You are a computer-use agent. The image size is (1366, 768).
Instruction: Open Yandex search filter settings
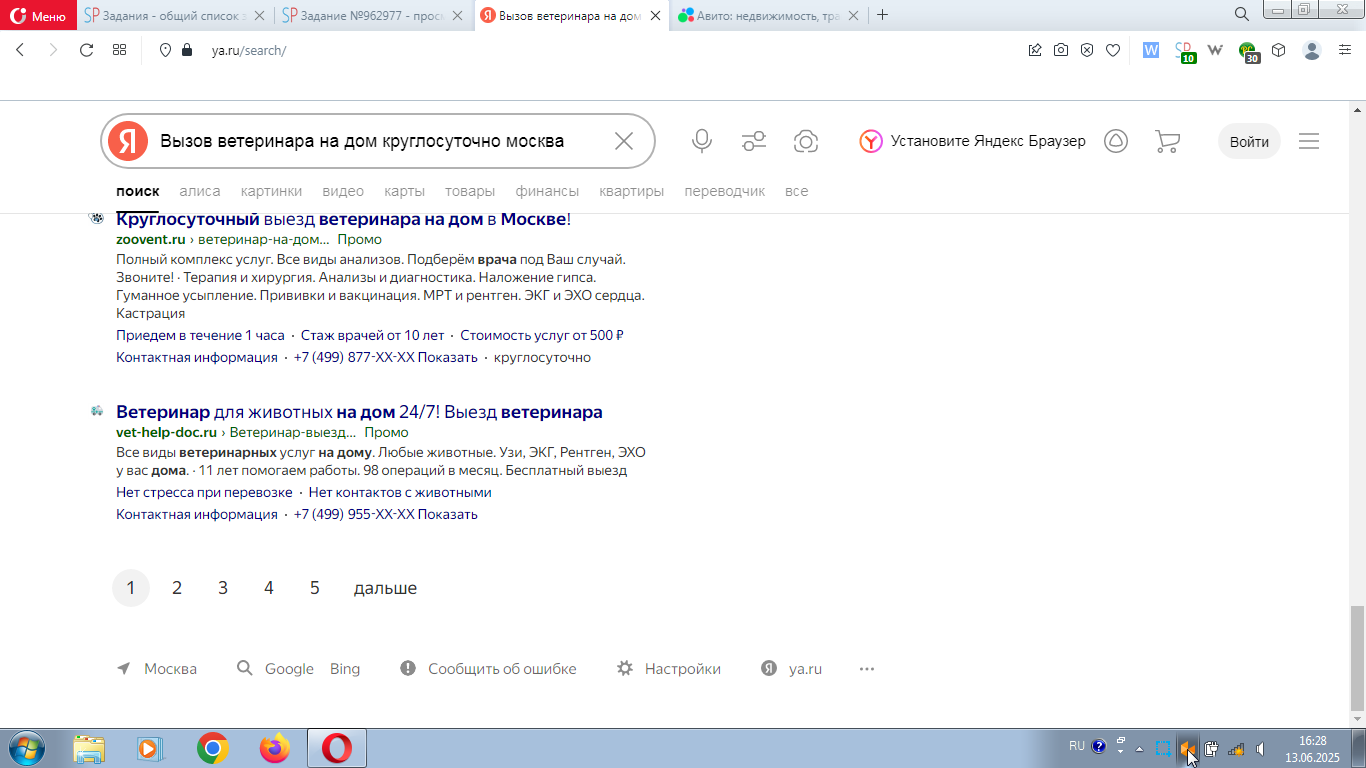pos(755,141)
